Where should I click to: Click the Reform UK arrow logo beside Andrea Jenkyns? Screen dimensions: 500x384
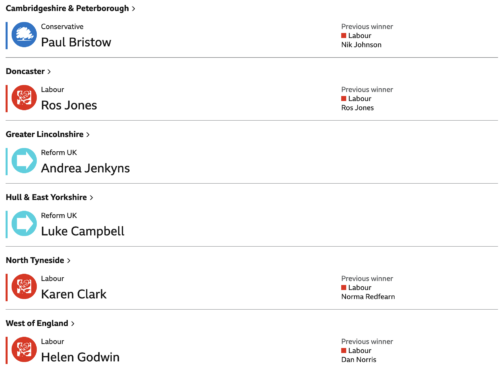pyautogui.click(x=24, y=161)
